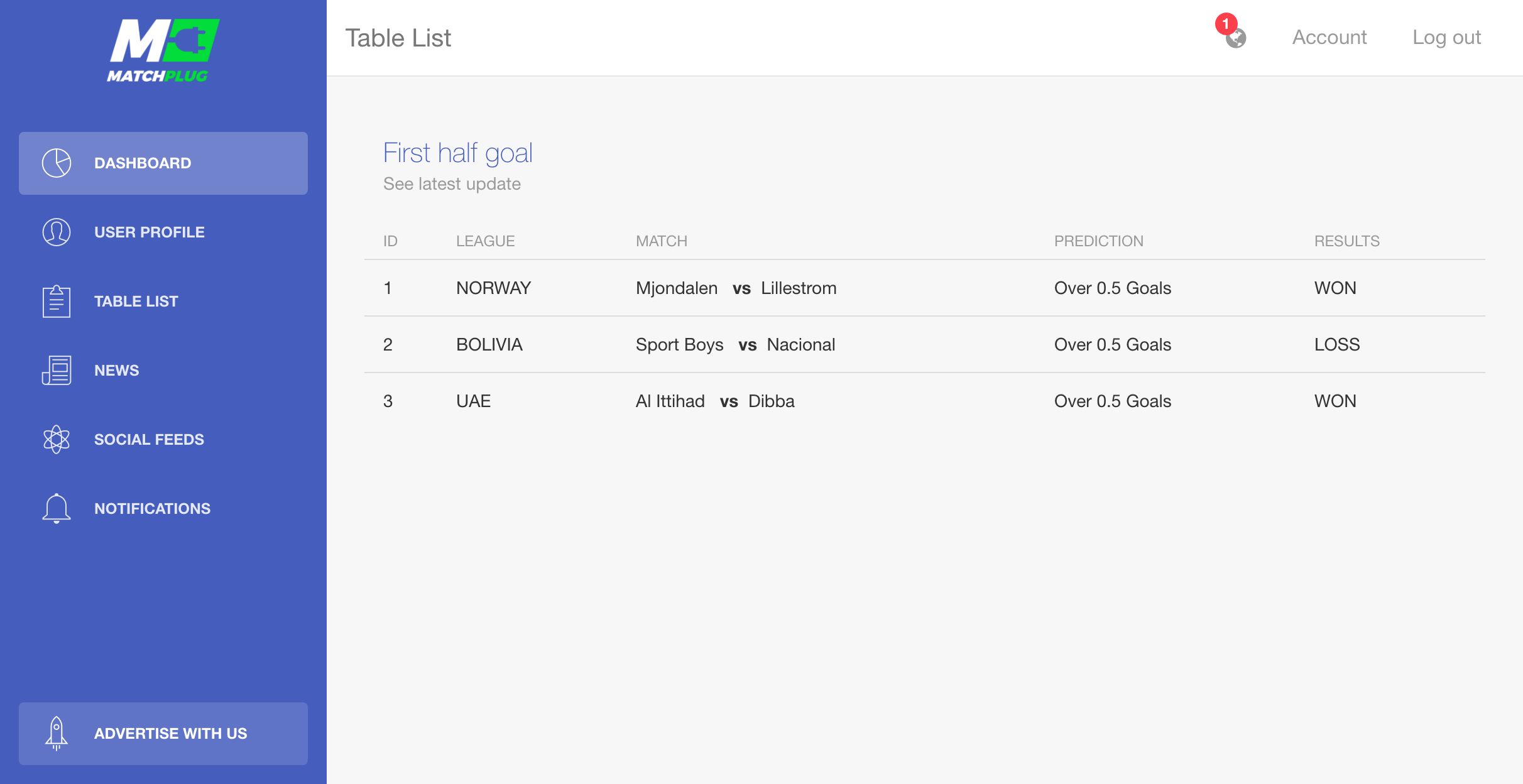Image resolution: width=1523 pixels, height=784 pixels.
Task: Click the Log out link
Action: pyautogui.click(x=1446, y=38)
